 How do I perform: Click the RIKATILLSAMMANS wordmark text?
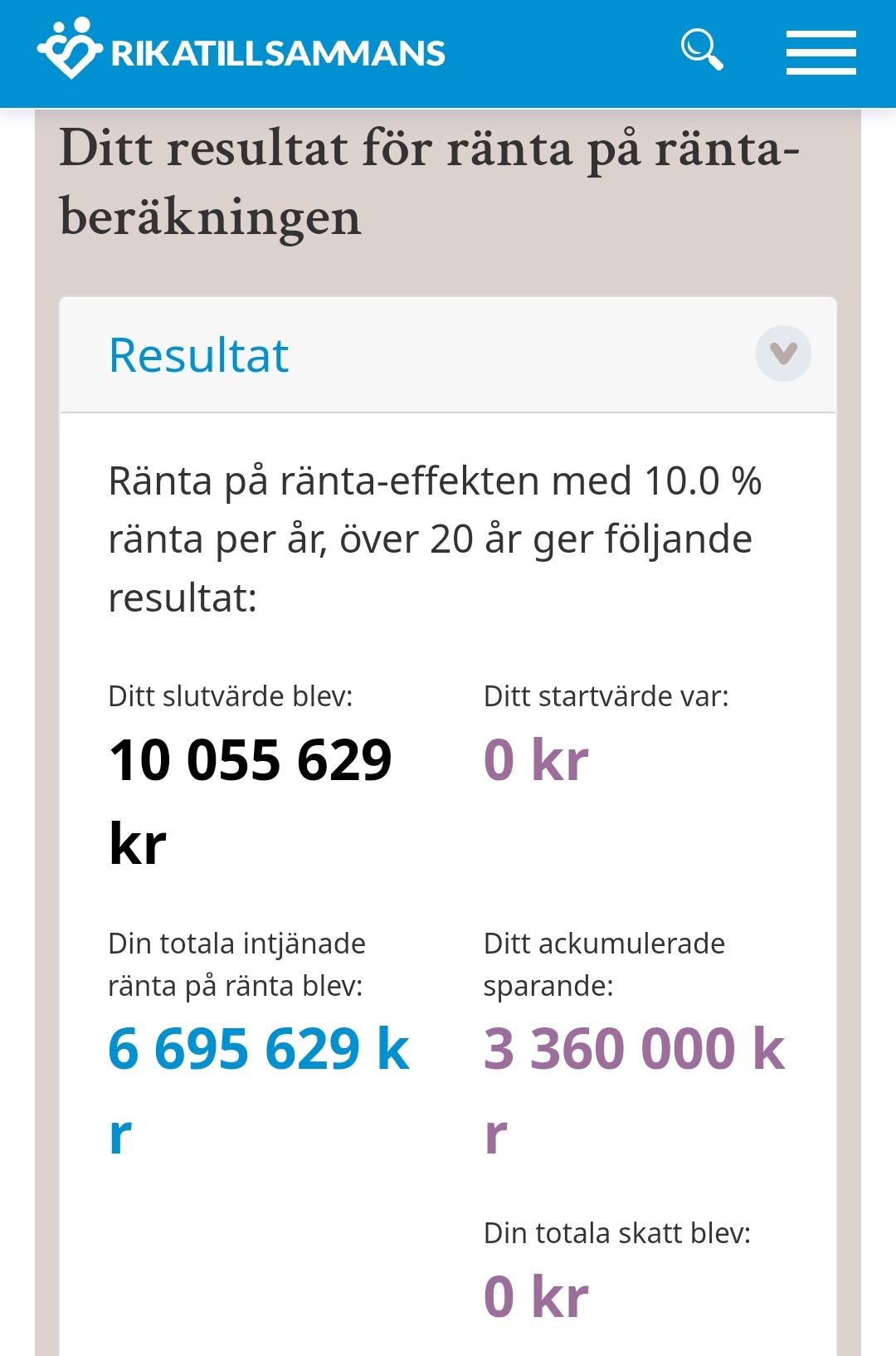point(278,54)
